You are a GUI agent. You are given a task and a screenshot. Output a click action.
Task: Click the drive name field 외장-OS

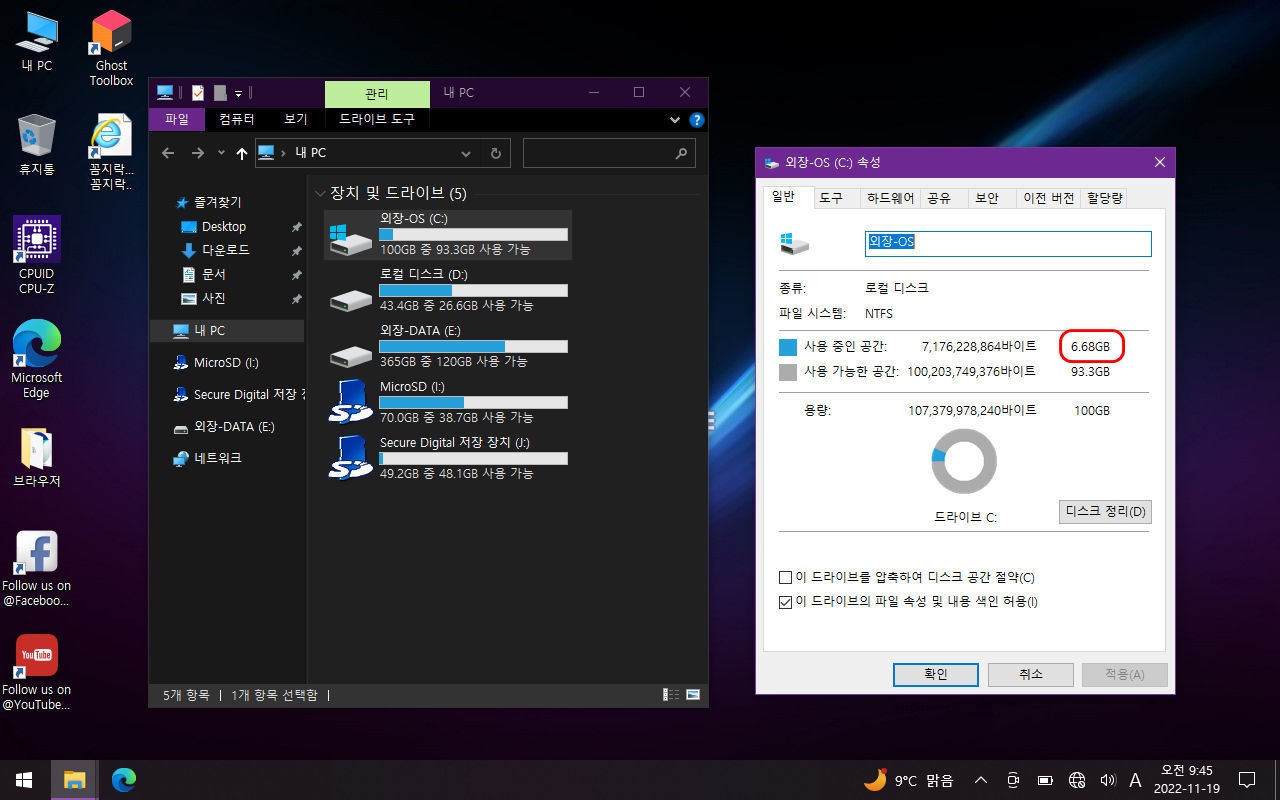1008,243
